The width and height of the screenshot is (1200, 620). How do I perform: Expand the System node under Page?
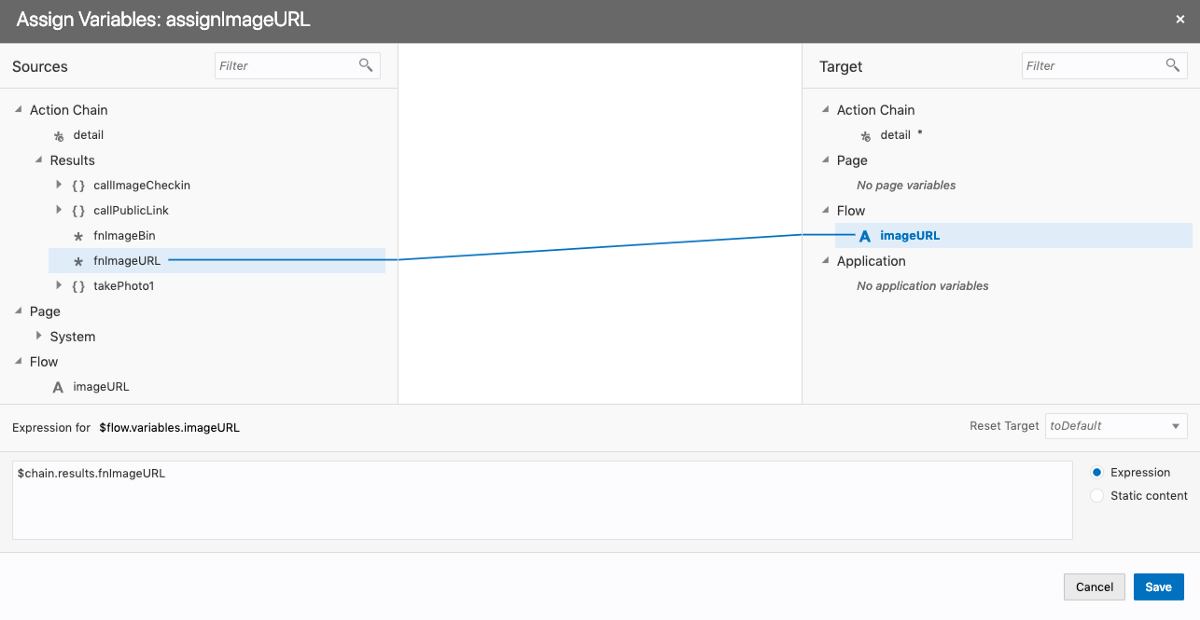(39, 336)
